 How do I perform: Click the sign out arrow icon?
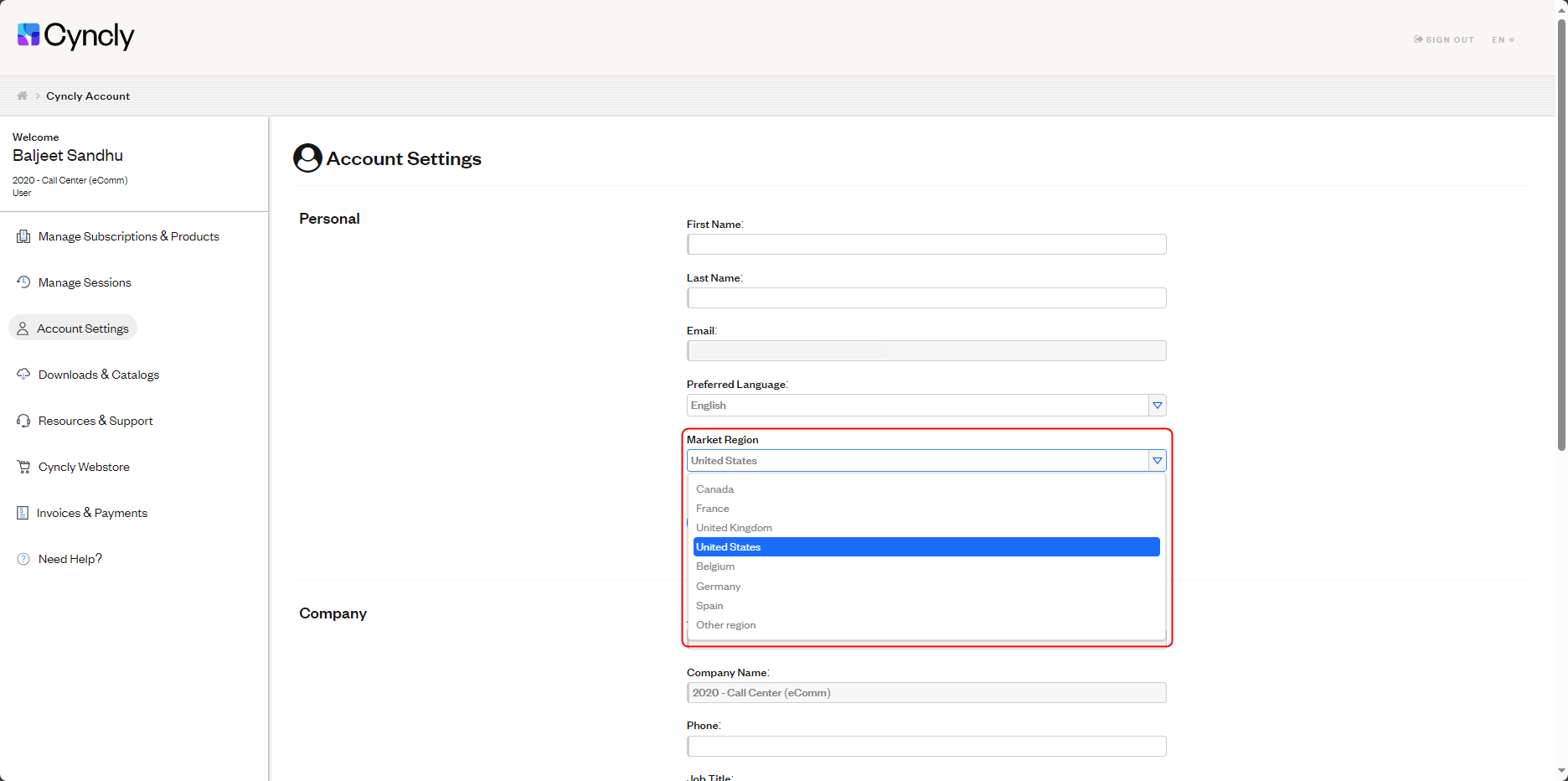coord(1418,39)
